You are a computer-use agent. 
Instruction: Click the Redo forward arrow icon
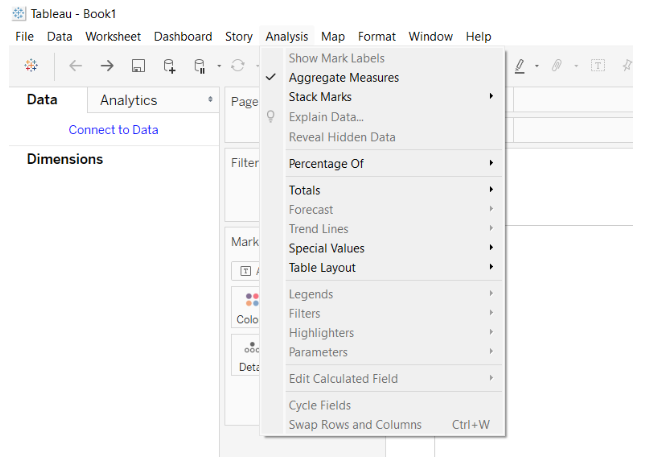coord(107,66)
